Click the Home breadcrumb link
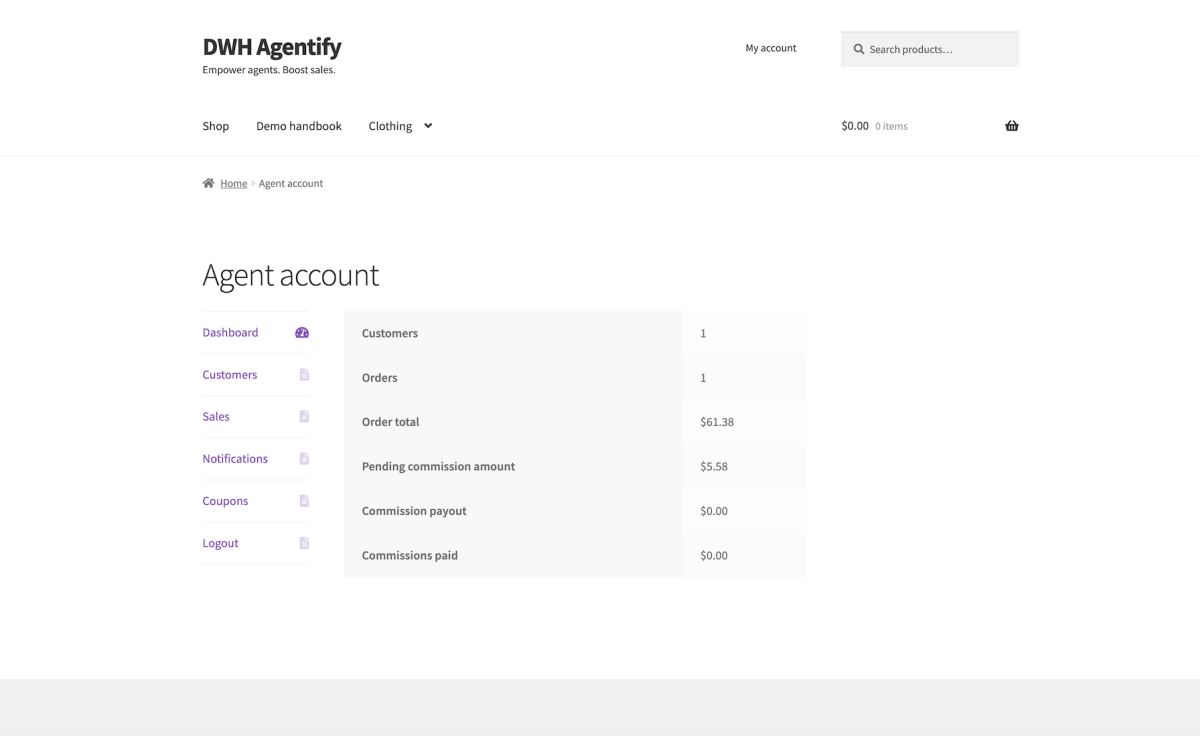 234,184
